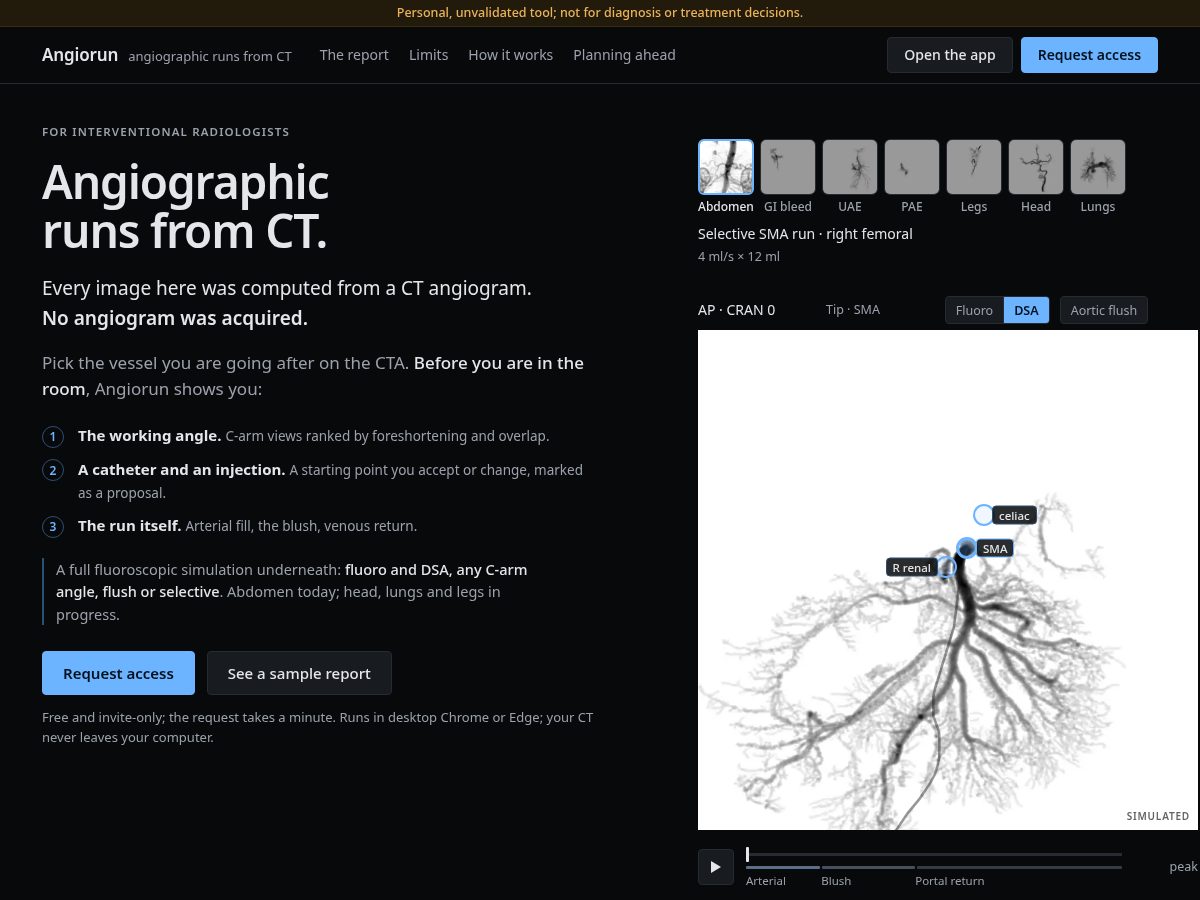Select the Legs case thumbnail

974,166
